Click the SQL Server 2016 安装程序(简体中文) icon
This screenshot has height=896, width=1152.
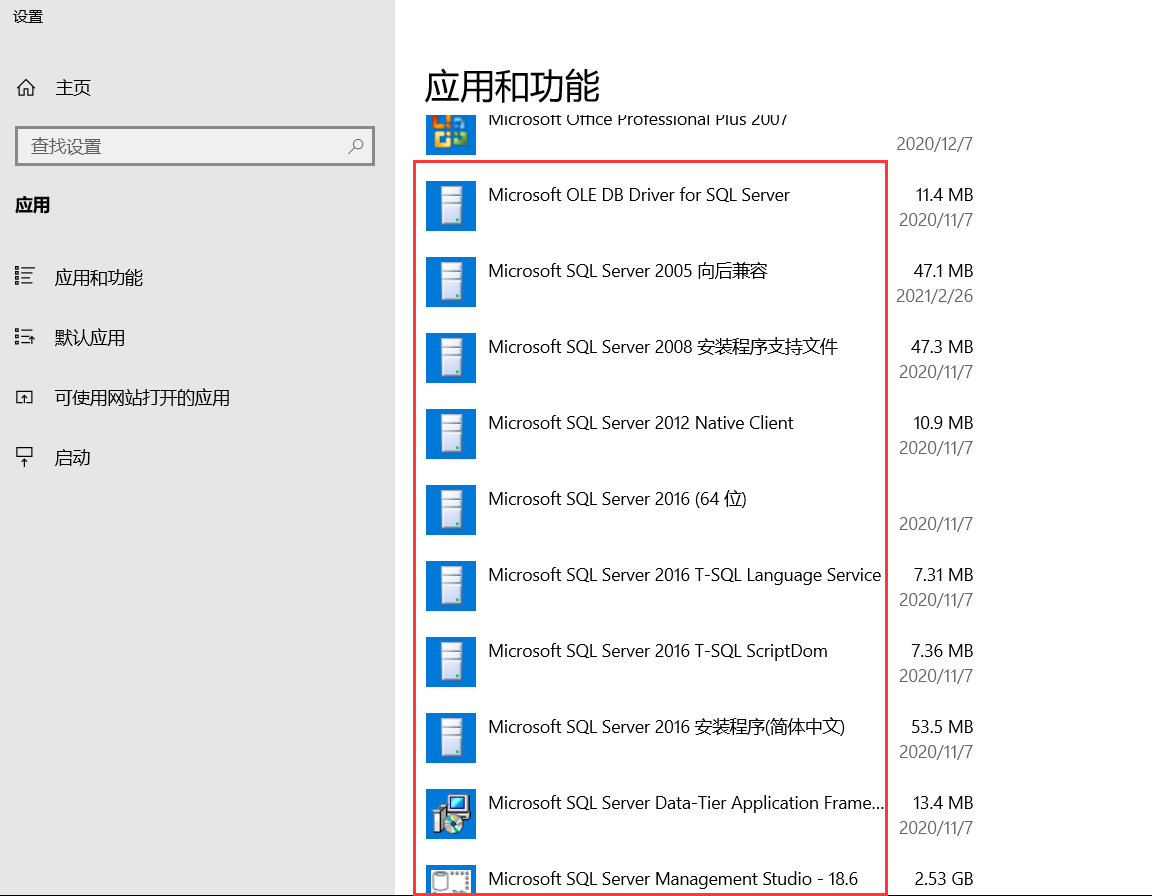pyautogui.click(x=450, y=738)
